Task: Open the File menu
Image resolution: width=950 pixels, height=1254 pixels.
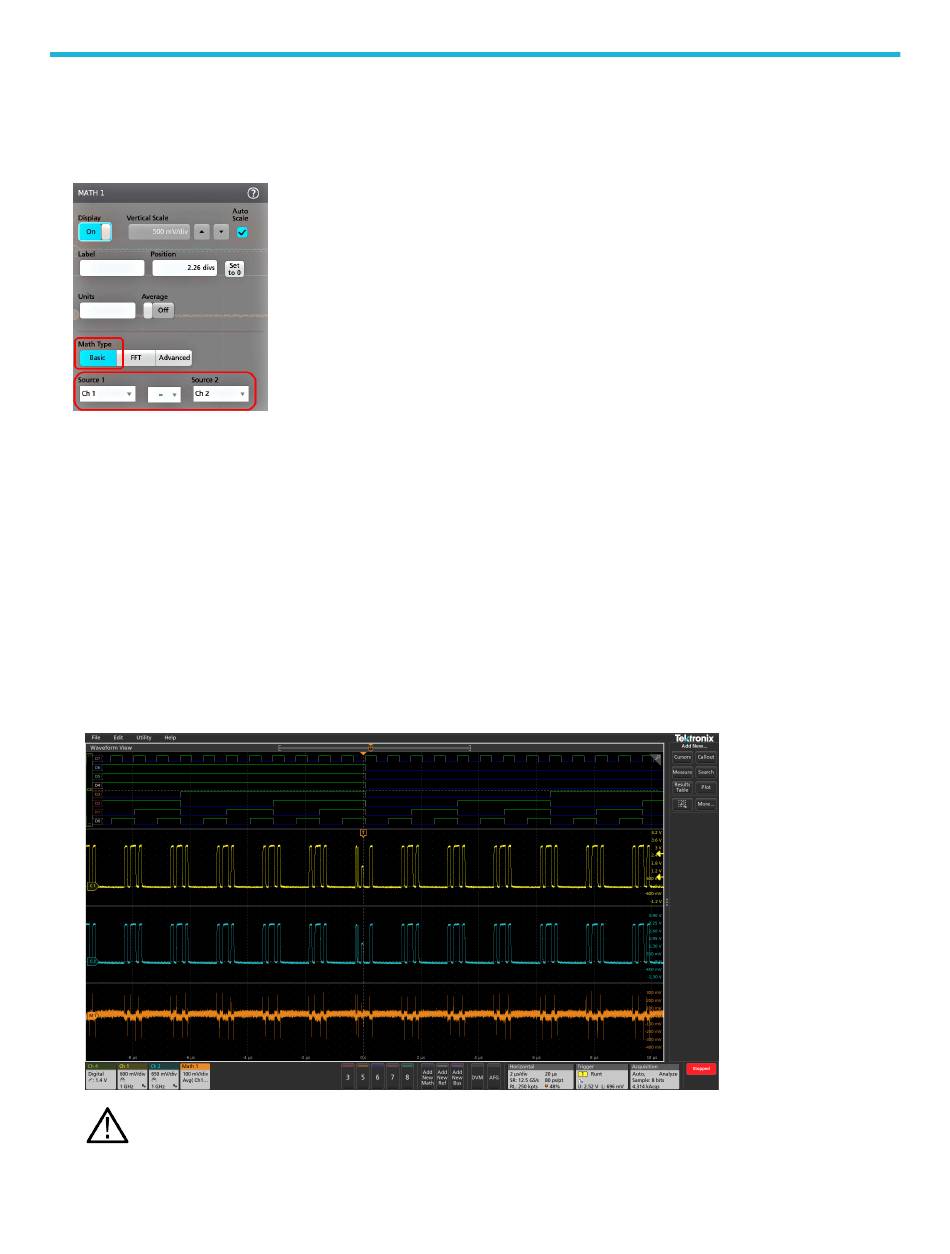Action: coord(96,737)
